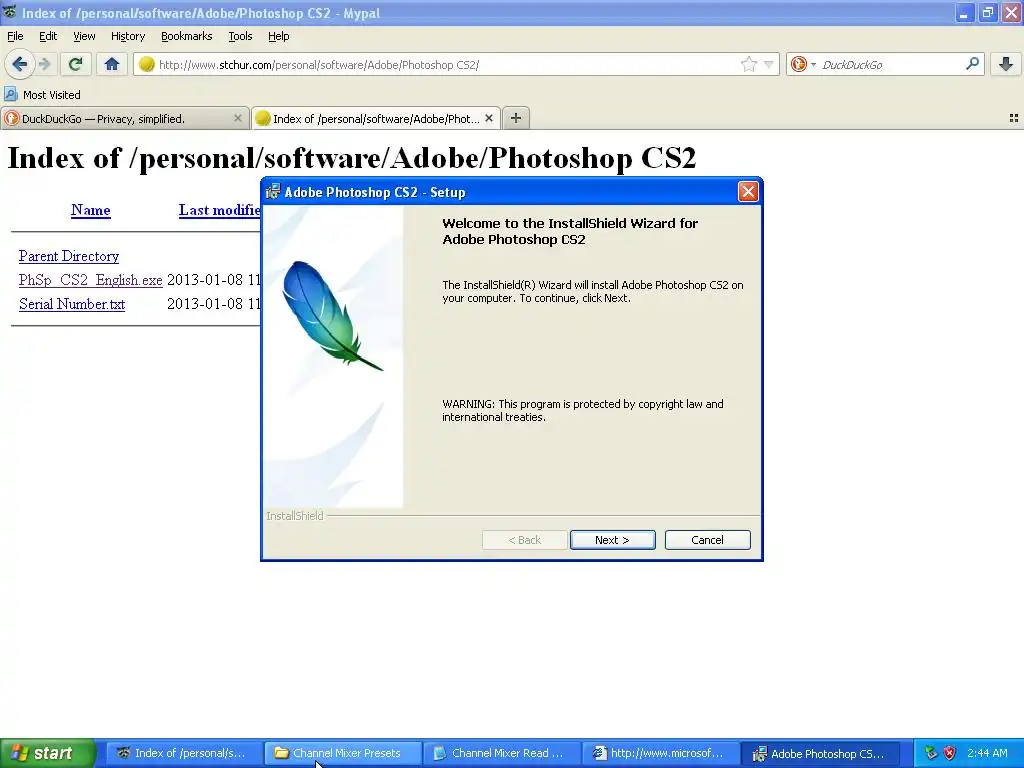Open Channel Mixer Presets folder from taskbar

(341, 754)
